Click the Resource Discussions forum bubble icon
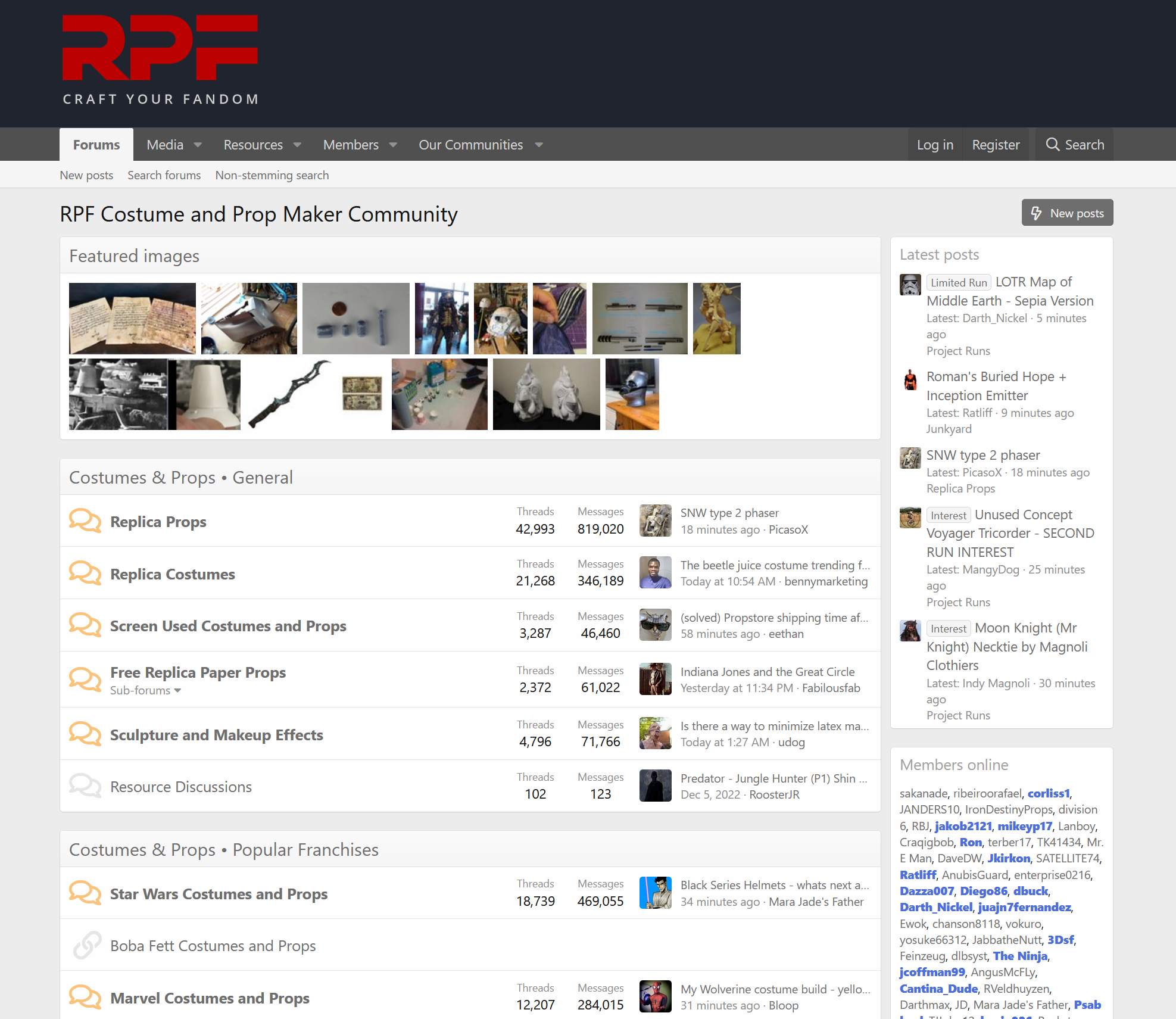This screenshot has height=1019, width=1176. click(x=85, y=786)
